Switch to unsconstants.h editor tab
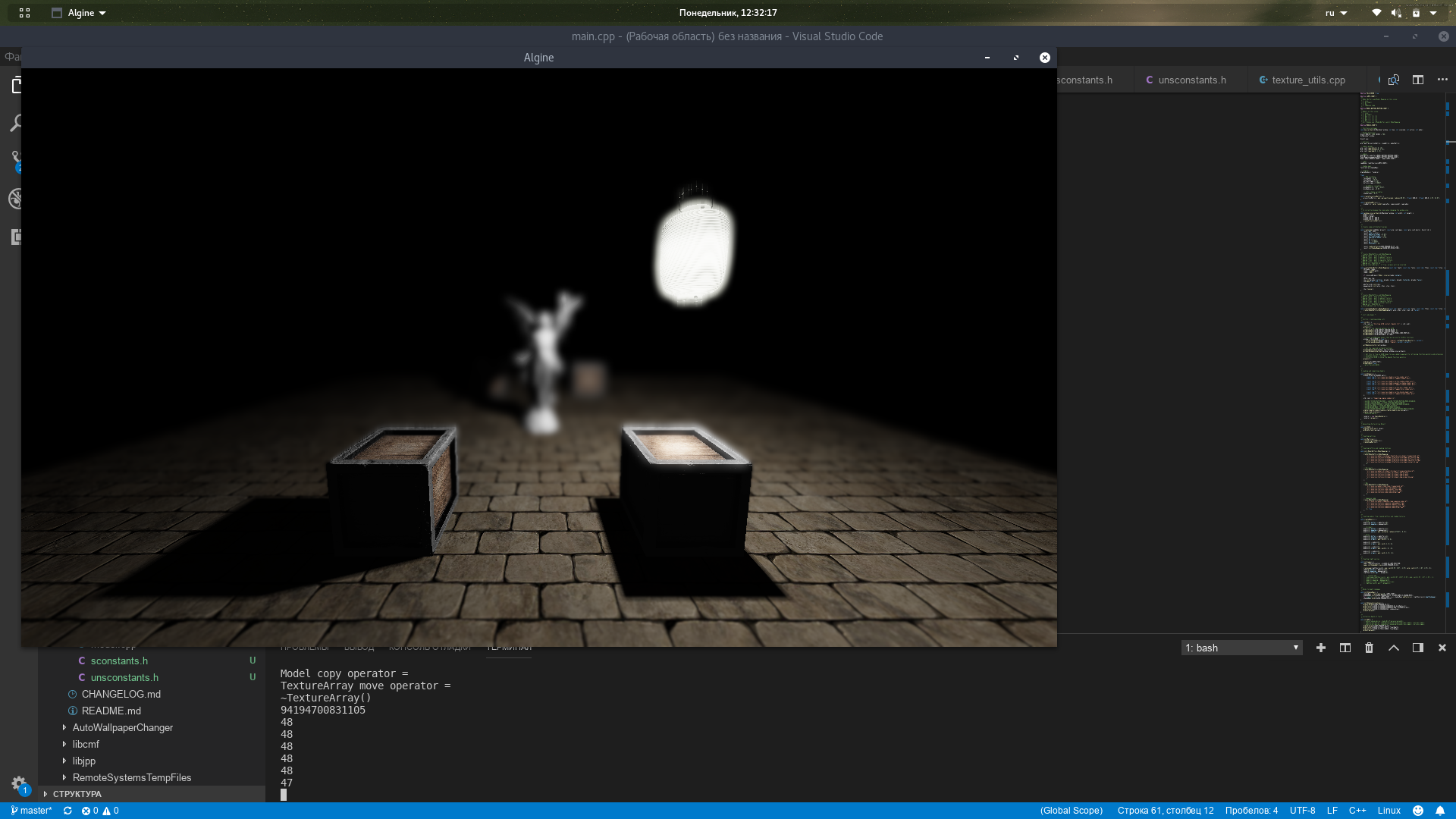This screenshot has height=819, width=1456. [x=1191, y=80]
